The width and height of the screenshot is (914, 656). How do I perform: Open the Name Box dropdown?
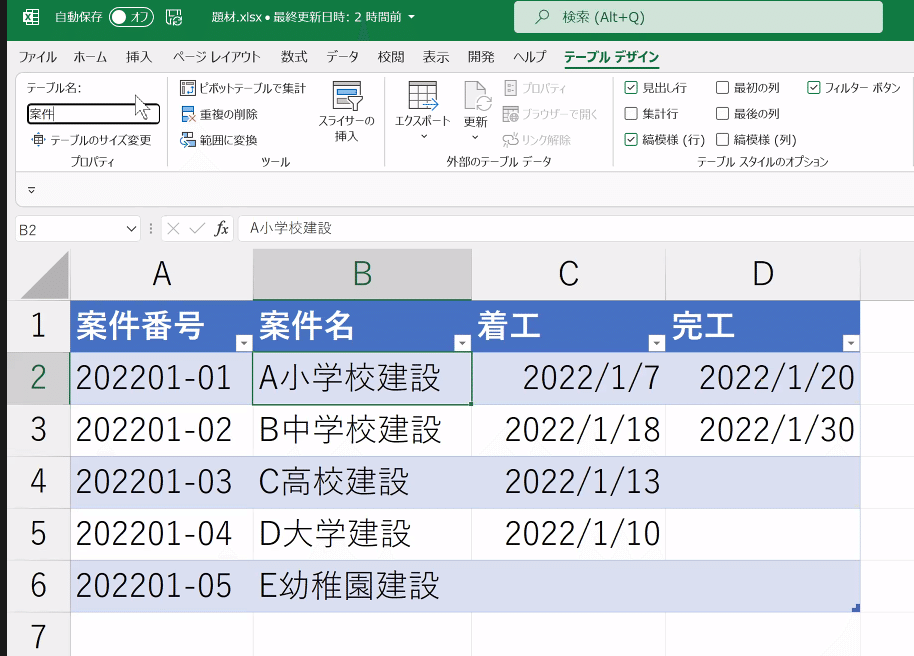pos(129,228)
